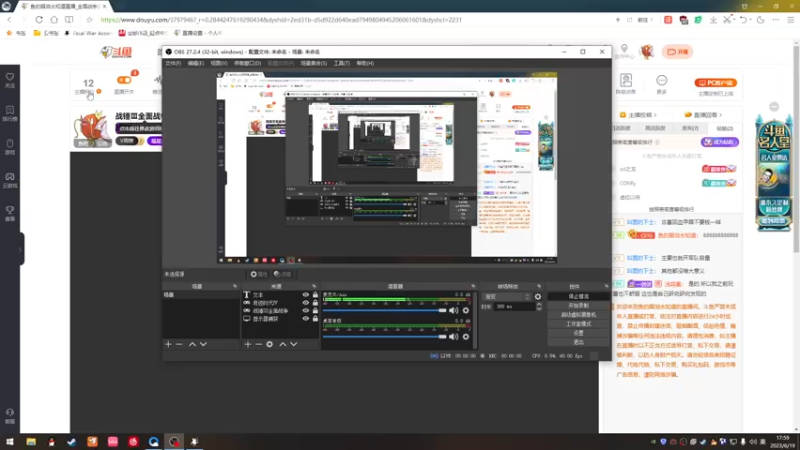Open the OBS Studio taskbar icon
This screenshot has width=800, height=450.
(174, 442)
